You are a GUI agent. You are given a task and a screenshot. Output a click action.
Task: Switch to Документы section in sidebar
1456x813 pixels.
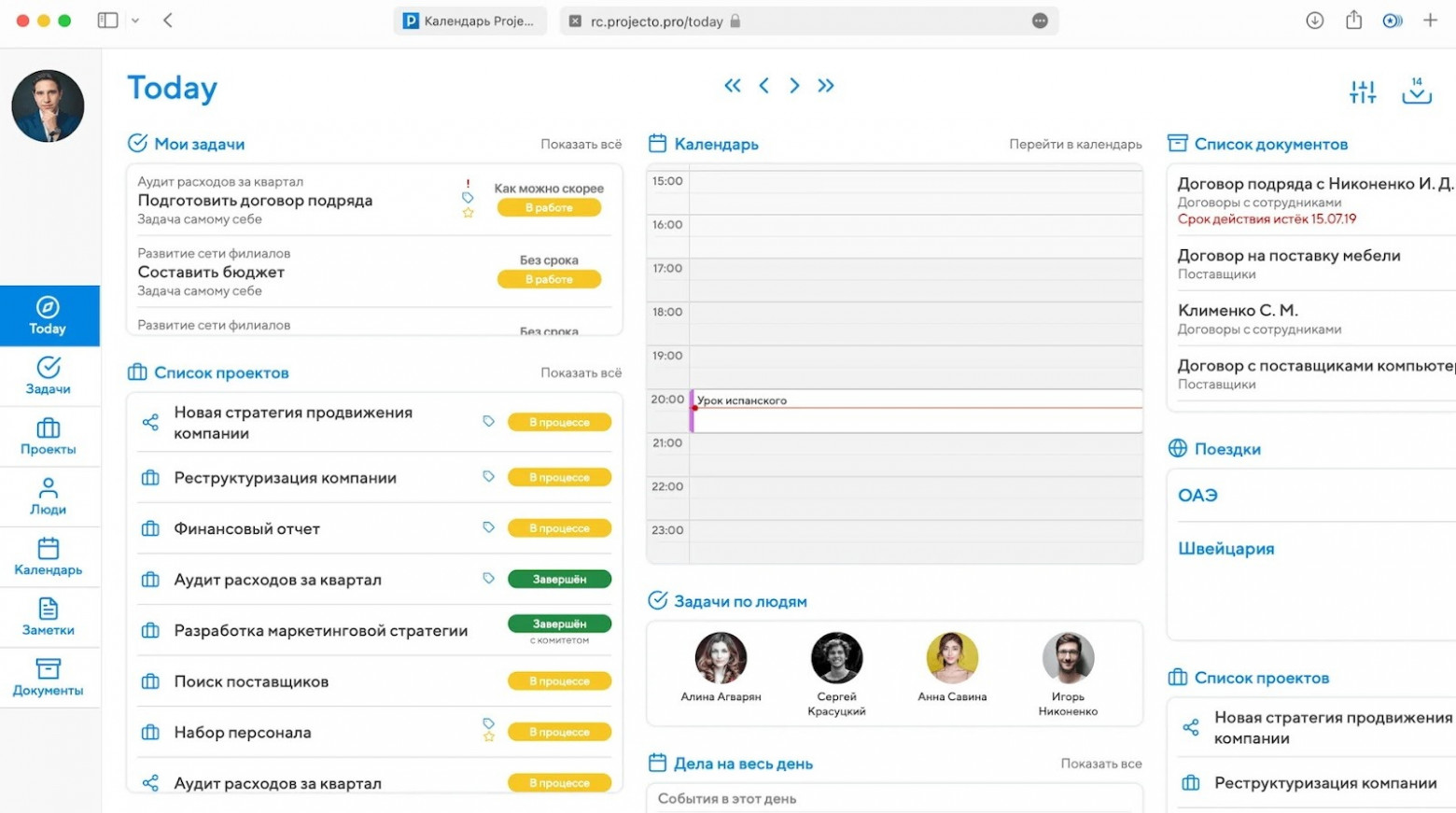pos(49,677)
